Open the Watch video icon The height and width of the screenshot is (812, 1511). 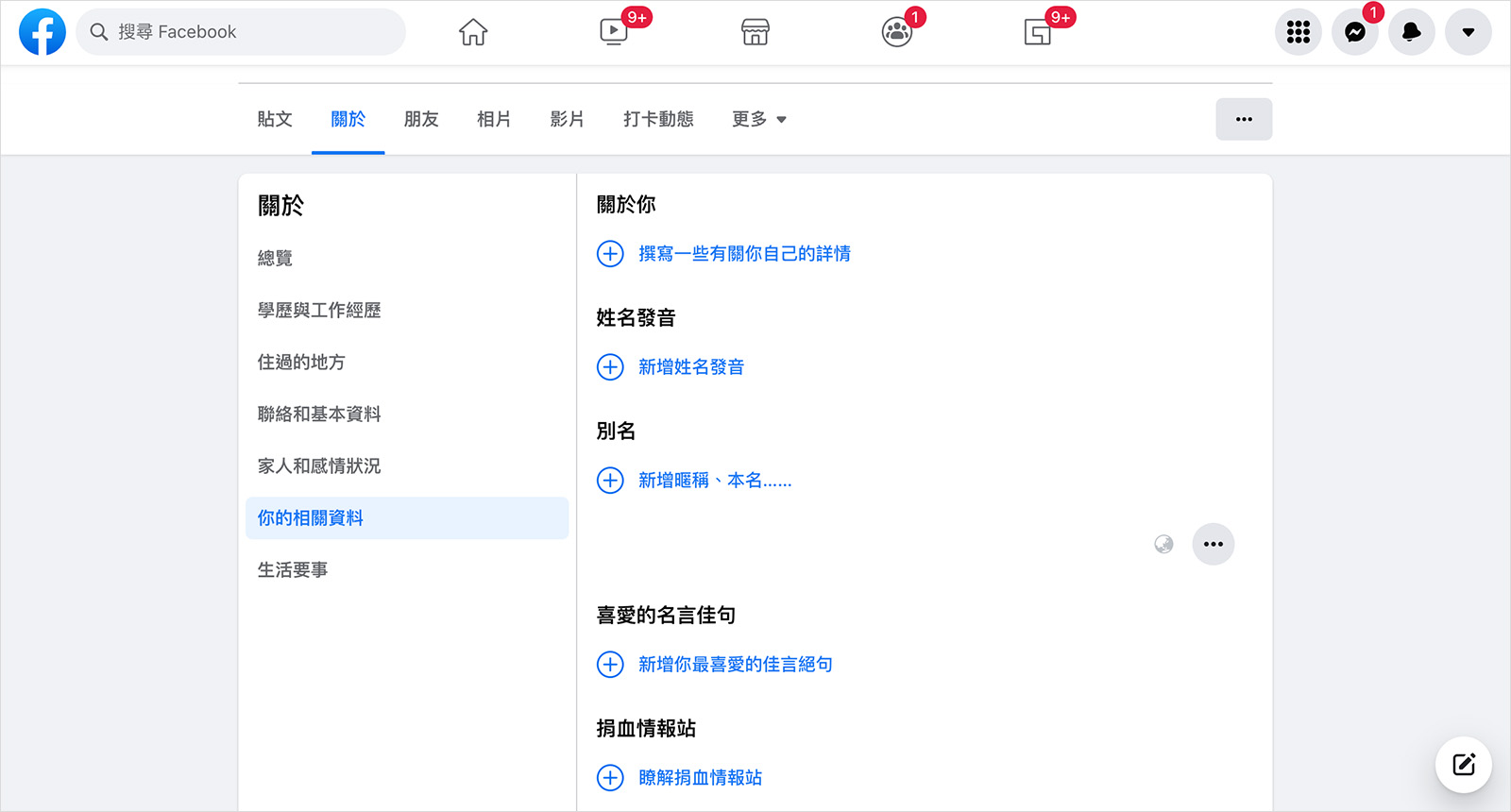(614, 32)
